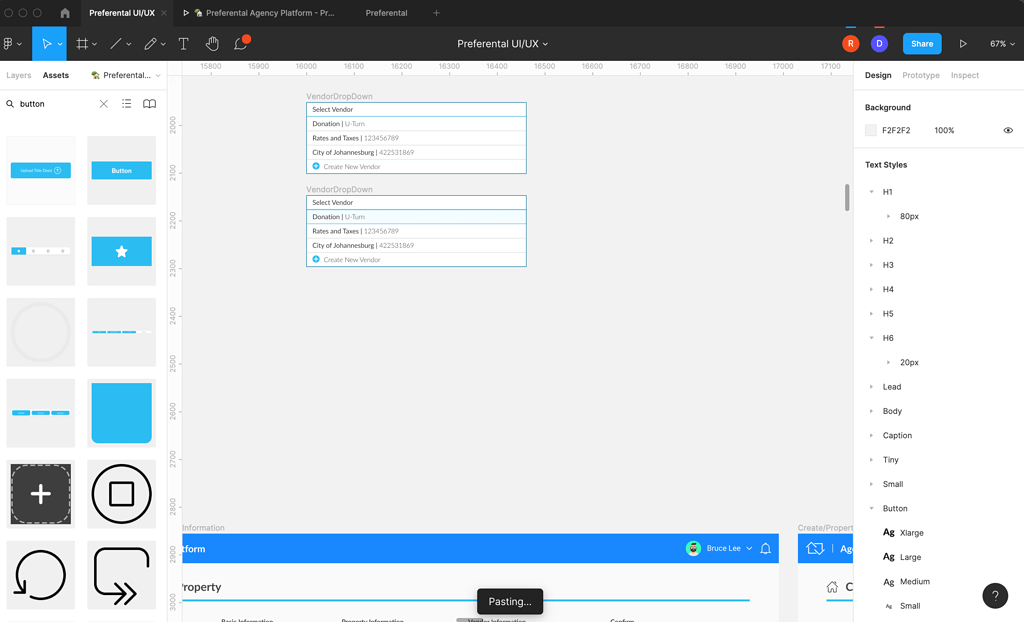The image size is (1024, 622).
Task: Expand the Lead text style group
Action: (871, 387)
